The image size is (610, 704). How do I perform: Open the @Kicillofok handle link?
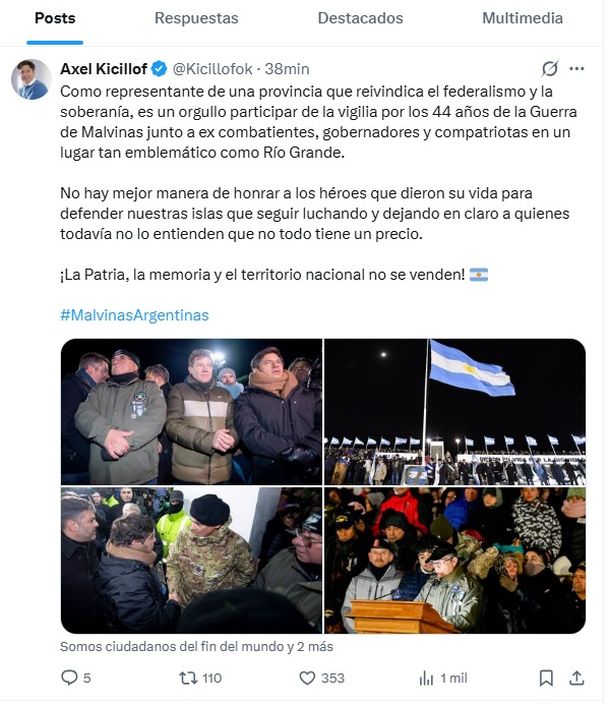tap(212, 69)
